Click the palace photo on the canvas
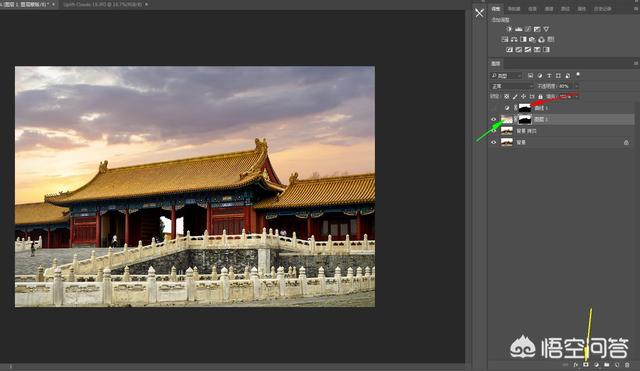The image size is (640, 371). 195,187
